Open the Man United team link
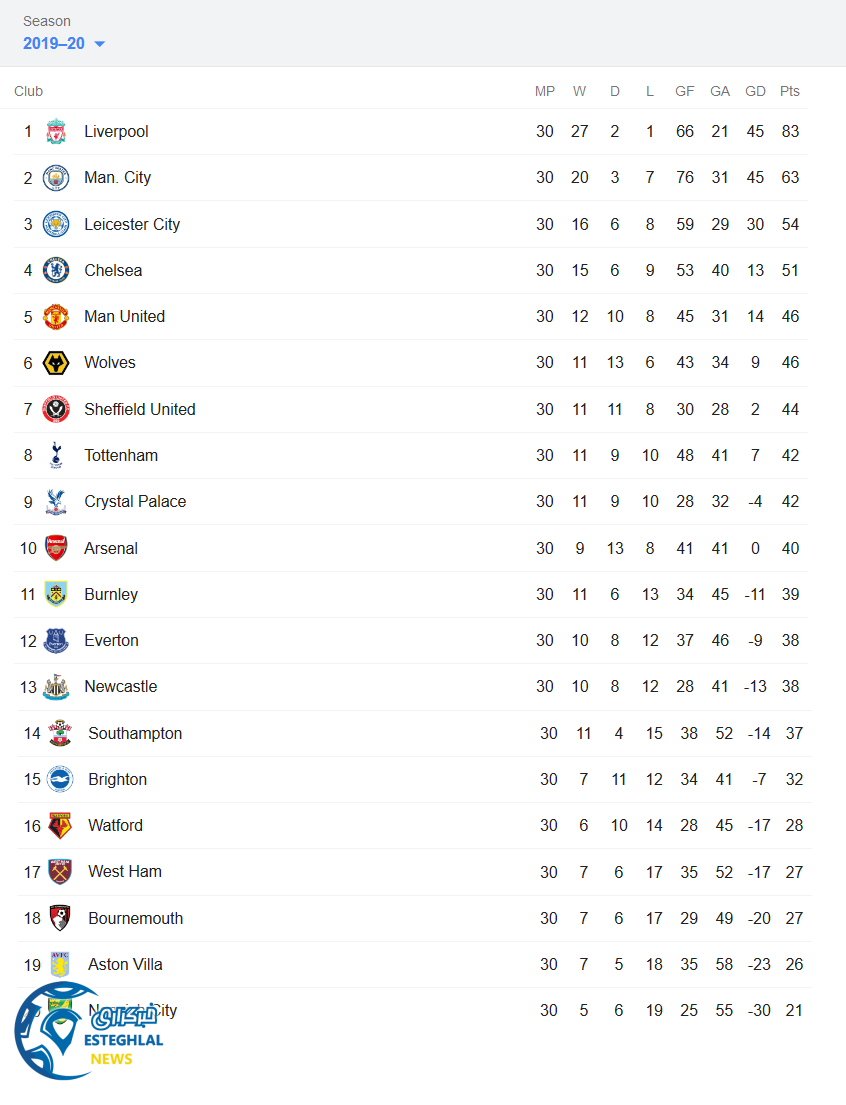Image resolution: width=846 pixels, height=1105 pixels. coord(124,317)
